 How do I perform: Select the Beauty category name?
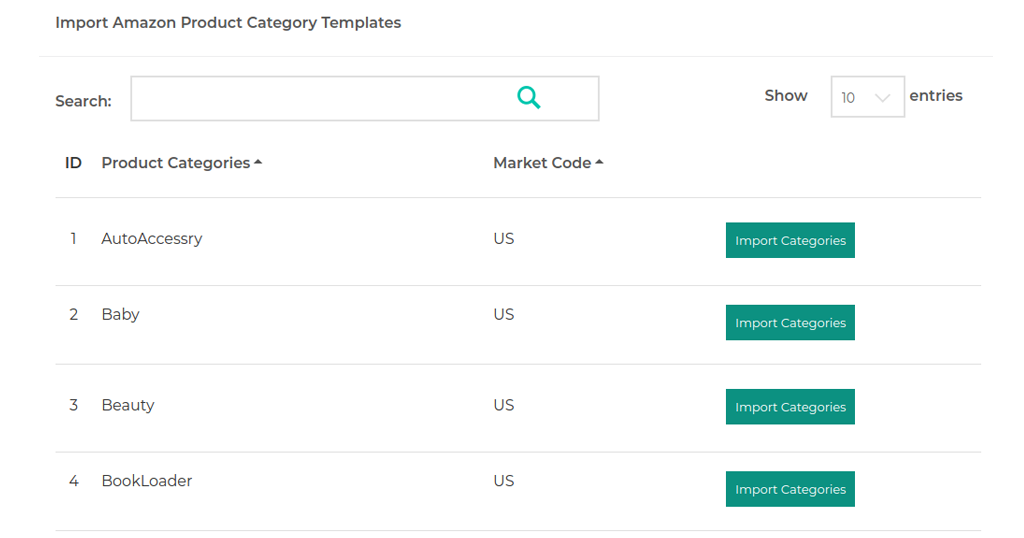(x=128, y=405)
